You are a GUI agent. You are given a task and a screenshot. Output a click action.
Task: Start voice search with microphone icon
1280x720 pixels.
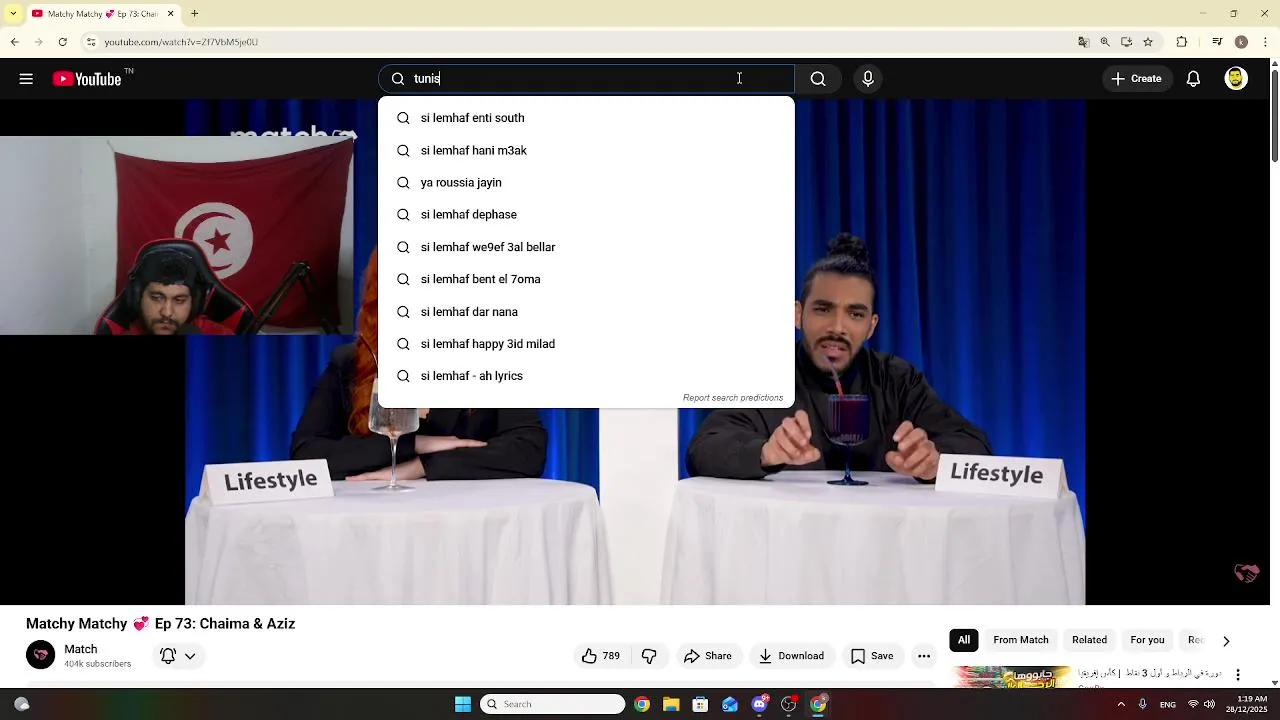[x=868, y=79]
